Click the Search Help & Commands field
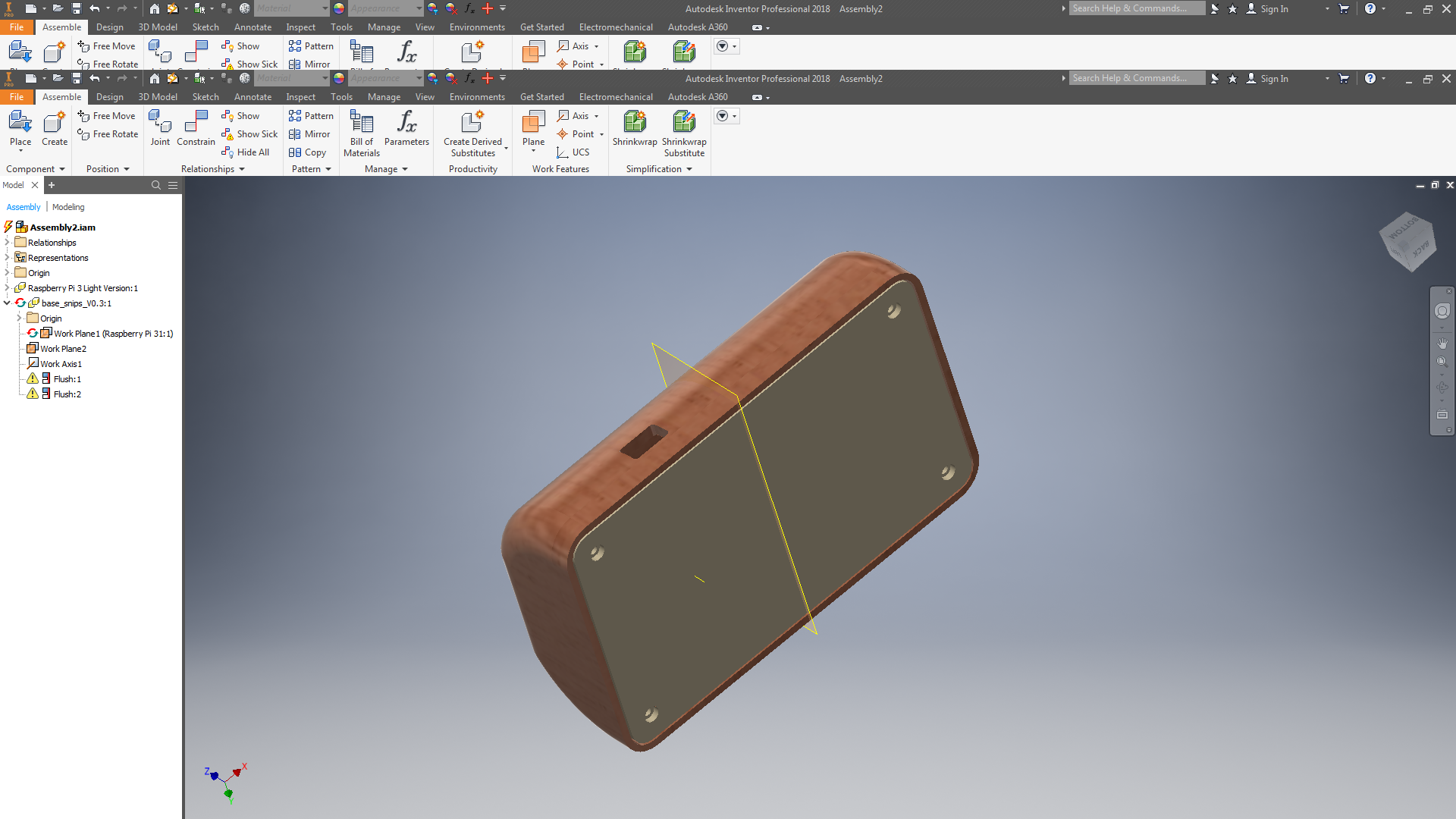This screenshot has width=1456, height=819. (x=1136, y=79)
